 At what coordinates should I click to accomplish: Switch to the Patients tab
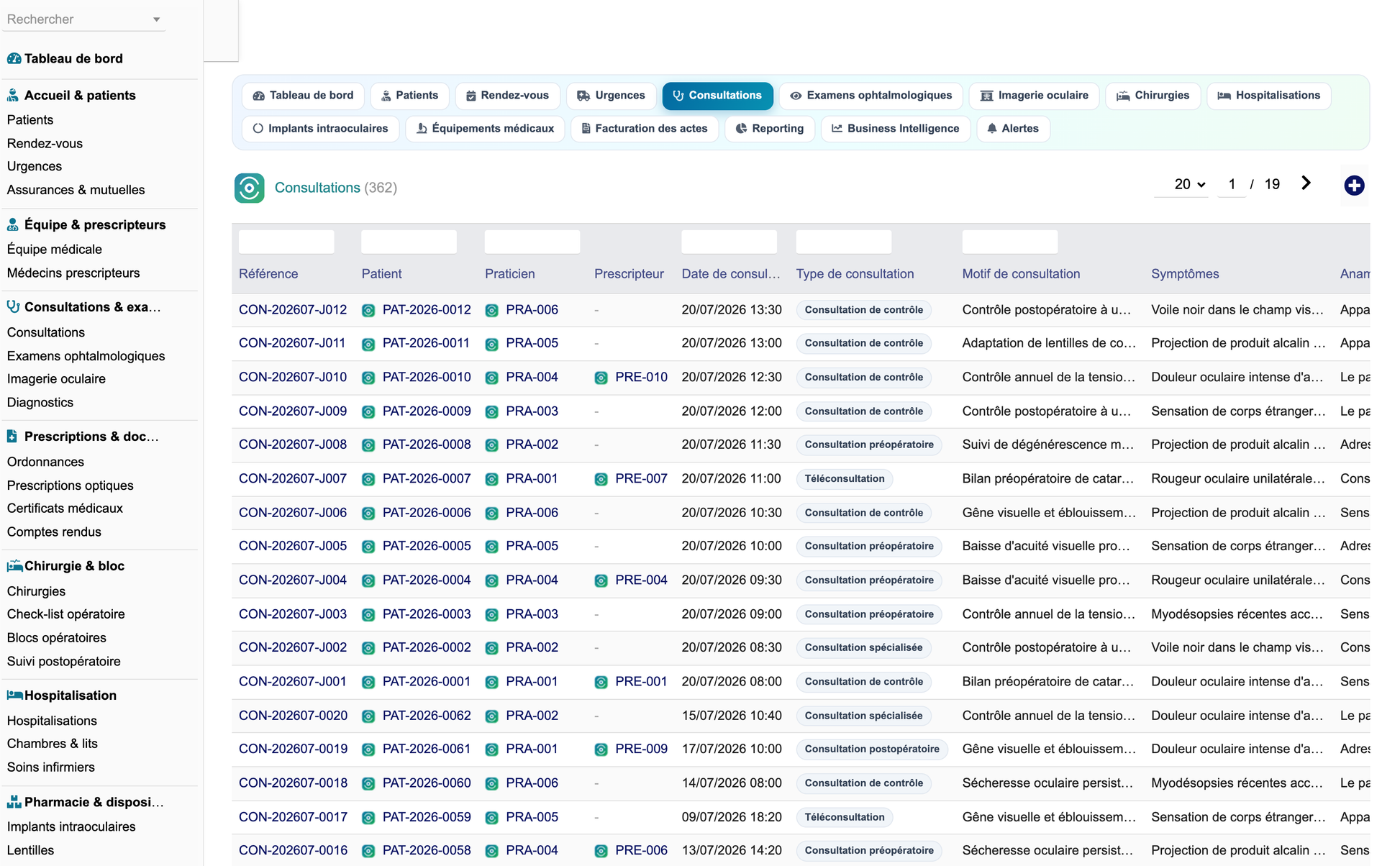[x=409, y=96]
